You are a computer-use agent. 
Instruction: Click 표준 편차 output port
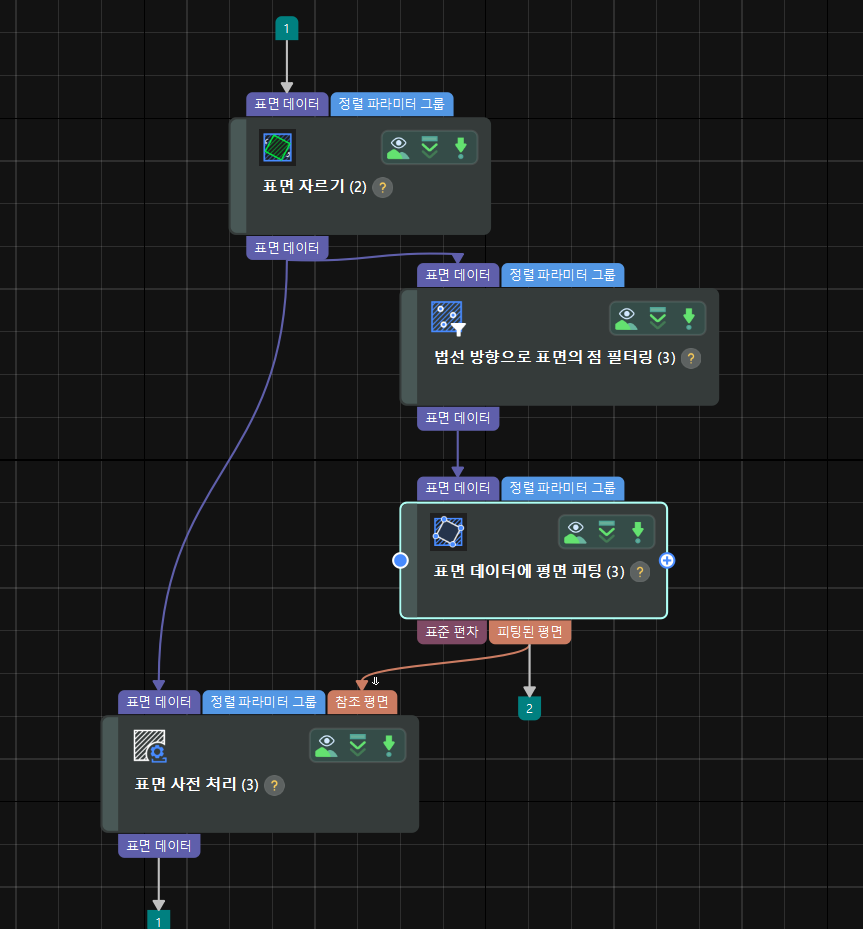pos(452,632)
